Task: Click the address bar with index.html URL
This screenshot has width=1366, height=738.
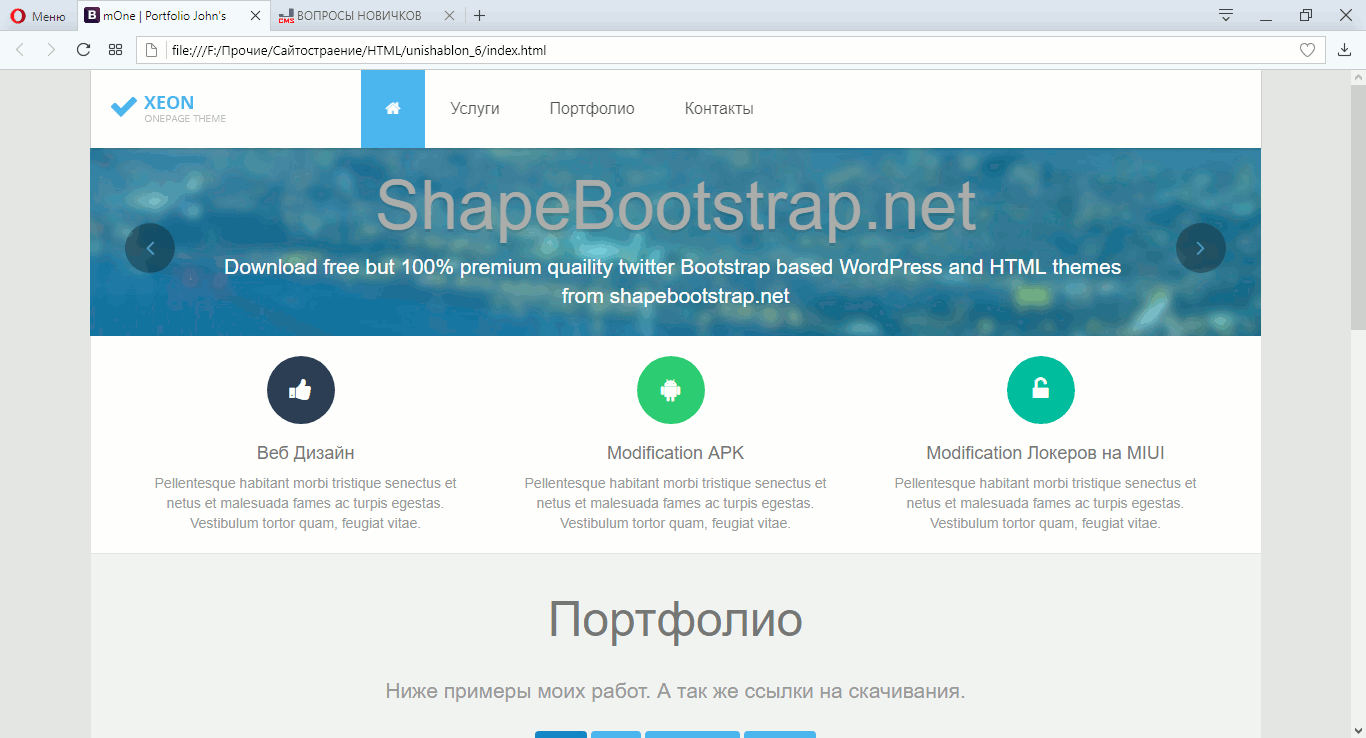Action: tap(730, 50)
